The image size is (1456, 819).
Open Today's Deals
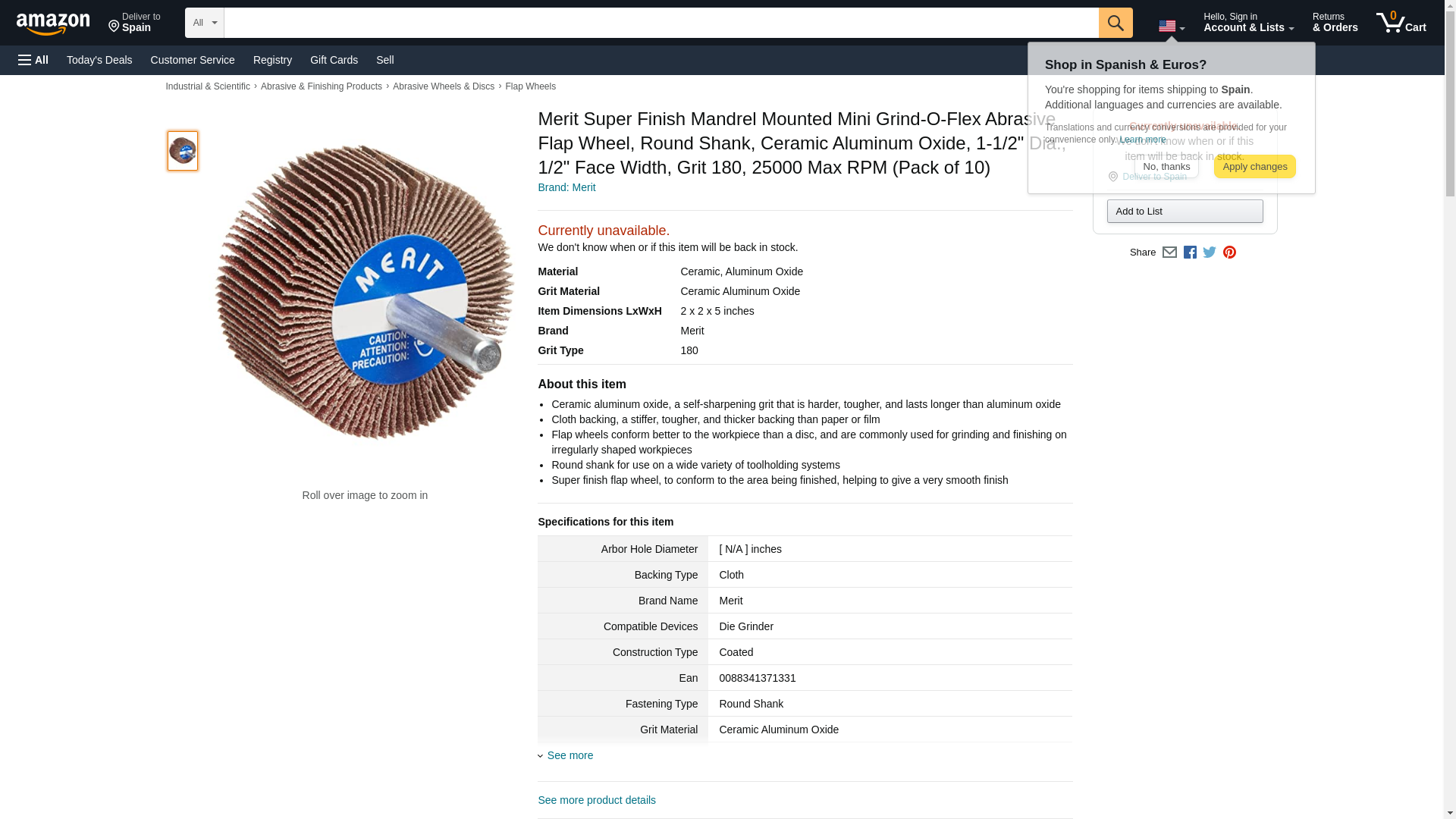(x=99, y=60)
